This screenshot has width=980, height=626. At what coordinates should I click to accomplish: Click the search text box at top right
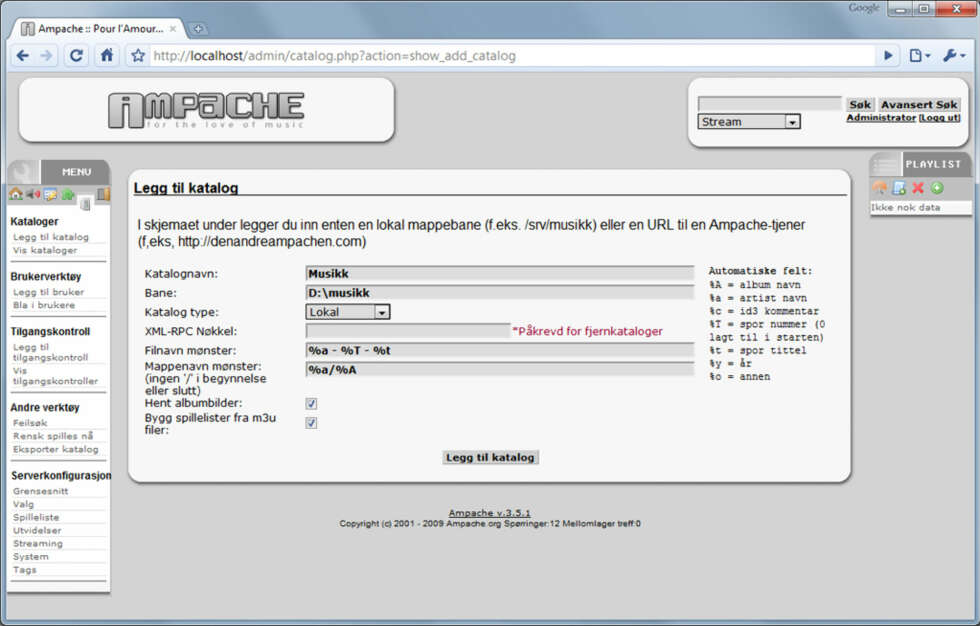coord(769,104)
